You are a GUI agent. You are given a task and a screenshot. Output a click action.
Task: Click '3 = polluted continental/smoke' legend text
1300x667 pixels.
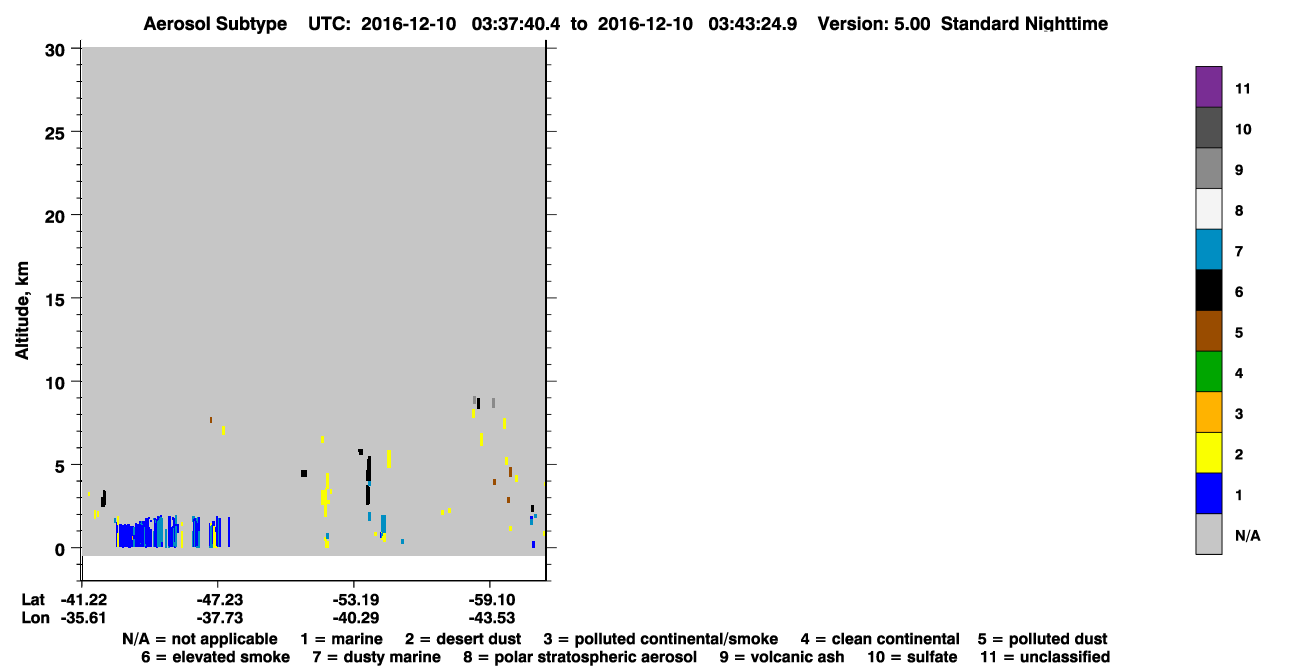[x=660, y=638]
